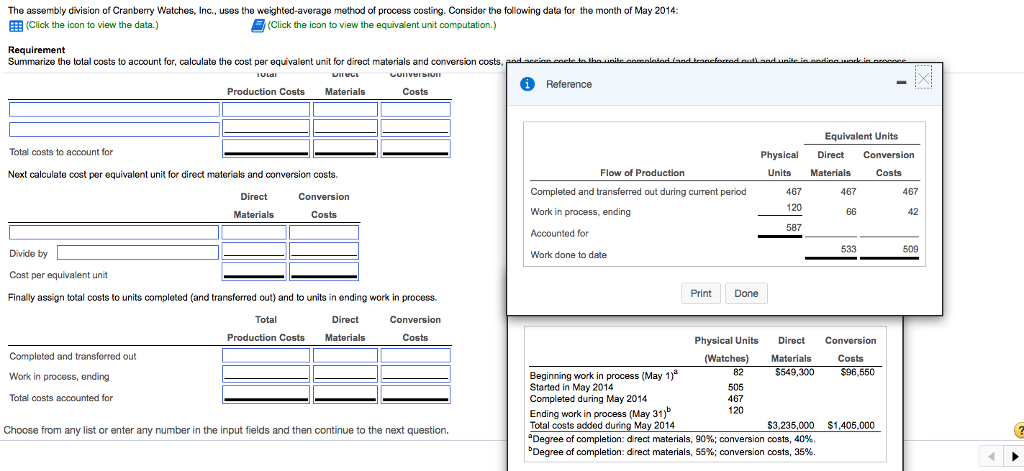Click the 'Requirement' heading
This screenshot has width=1024, height=471.
point(37,50)
